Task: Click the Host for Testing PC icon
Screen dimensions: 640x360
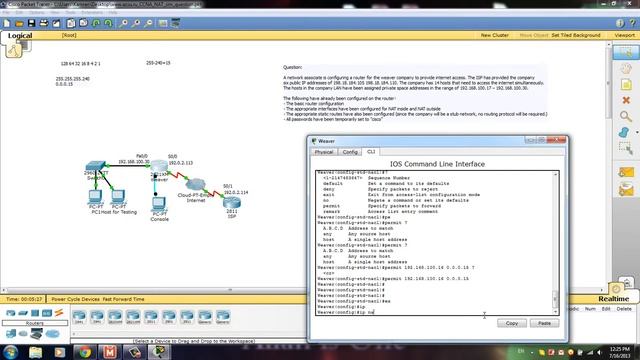Action: (118, 197)
